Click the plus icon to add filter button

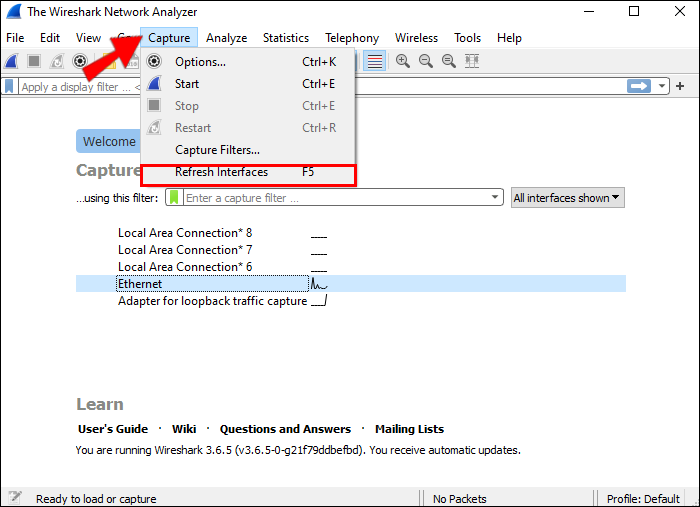(680, 86)
